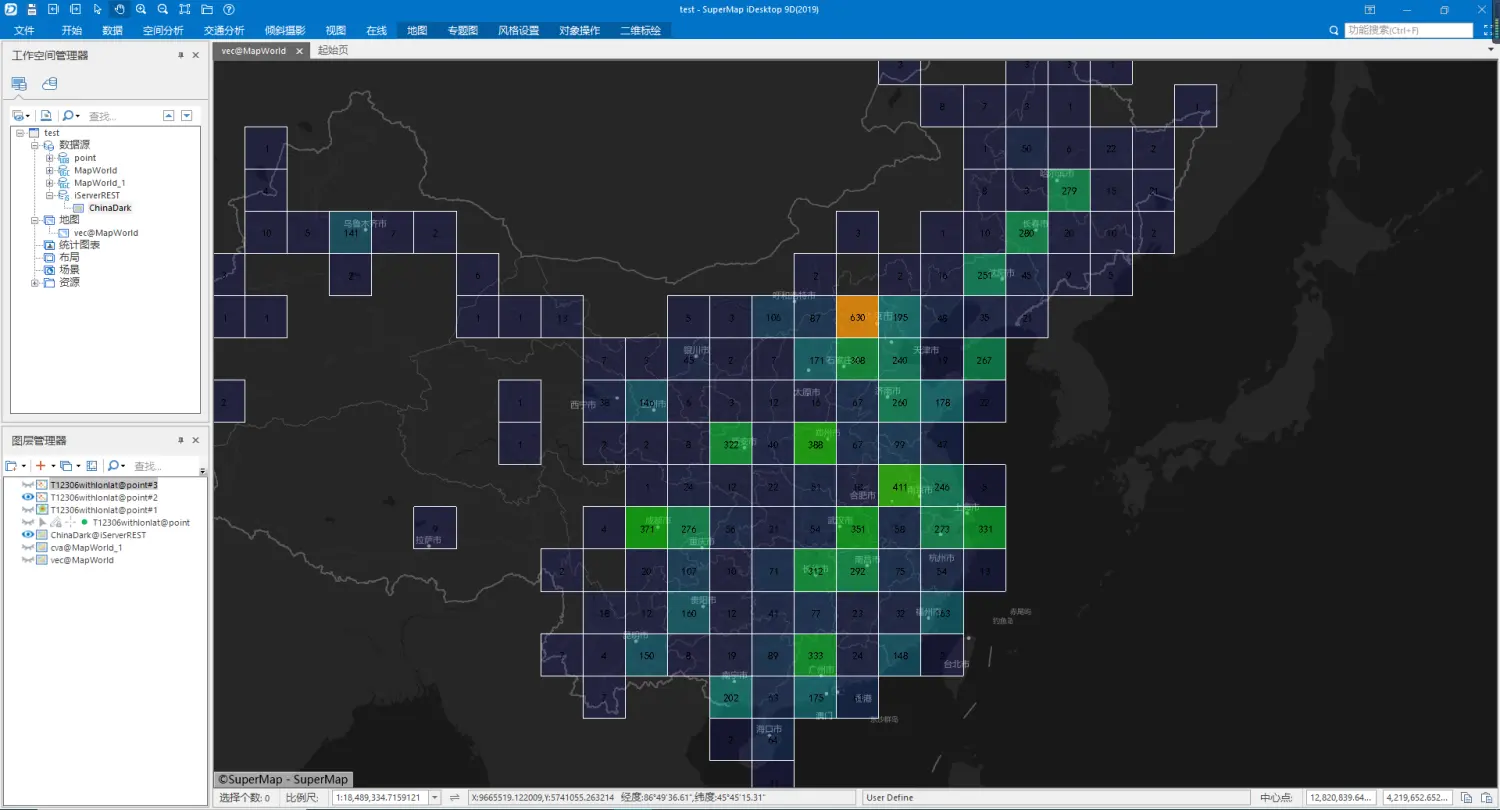This screenshot has height=810, width=1500.
Task: Click the 功能搜索 search input field
Action: pyautogui.click(x=1408, y=31)
